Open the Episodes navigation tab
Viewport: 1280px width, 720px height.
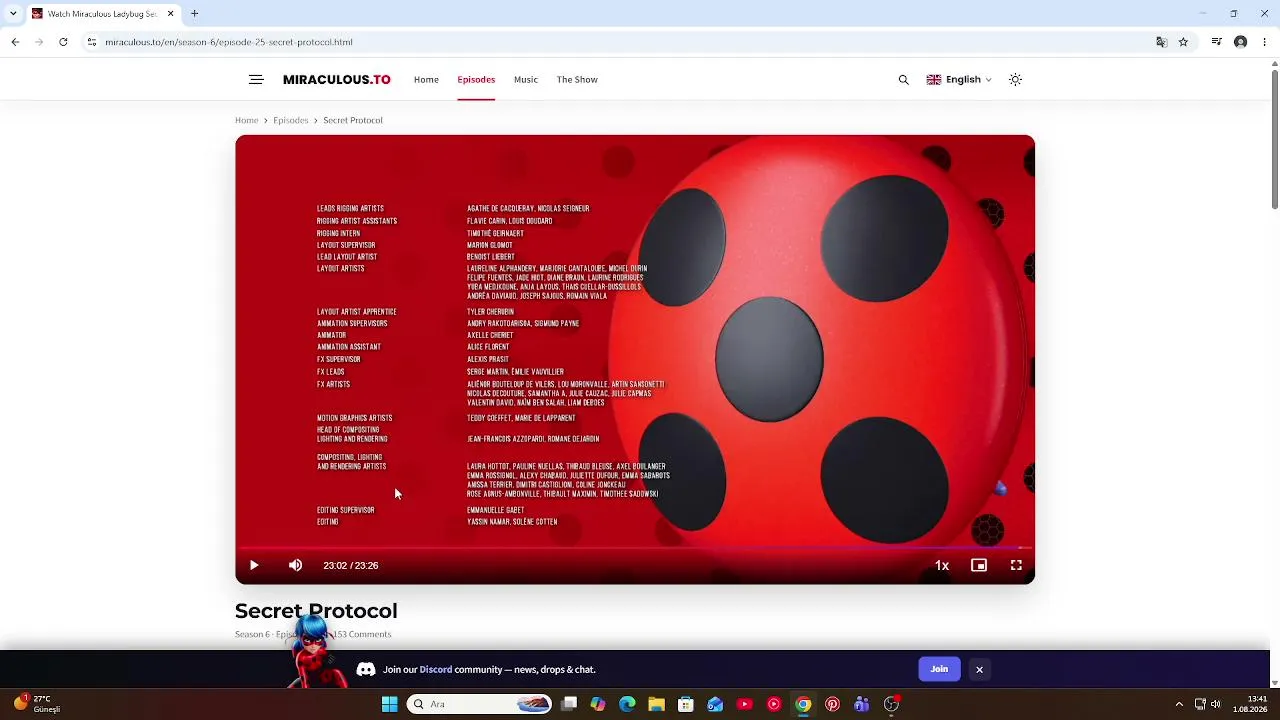coord(476,80)
